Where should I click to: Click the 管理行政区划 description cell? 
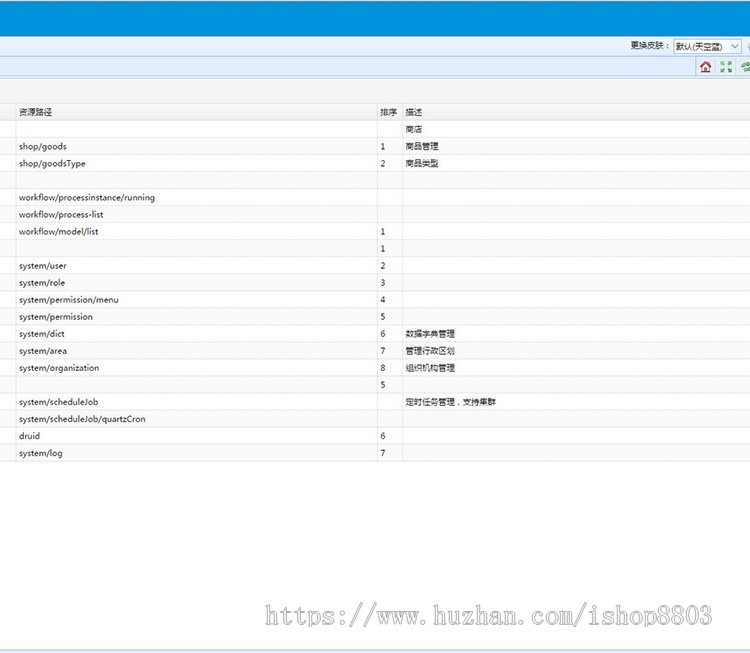pos(576,351)
